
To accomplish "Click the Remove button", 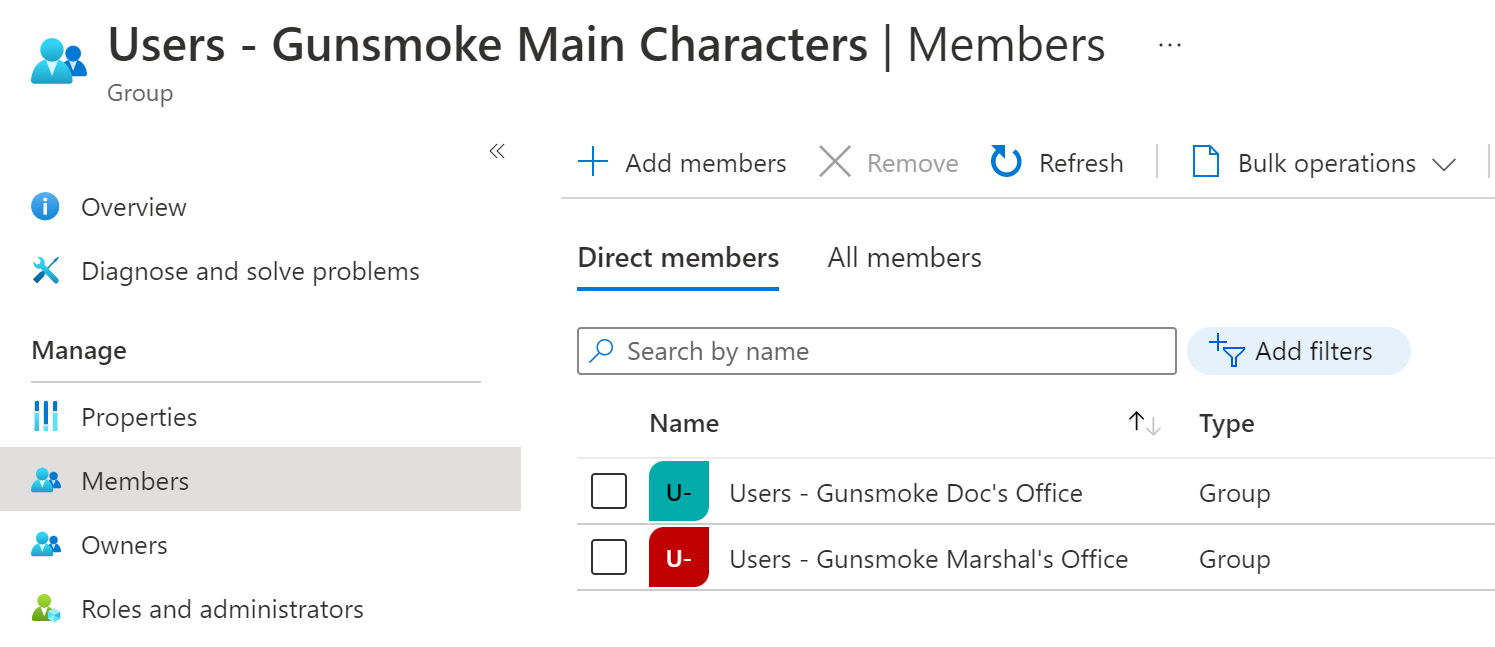I will pyautogui.click(x=888, y=162).
